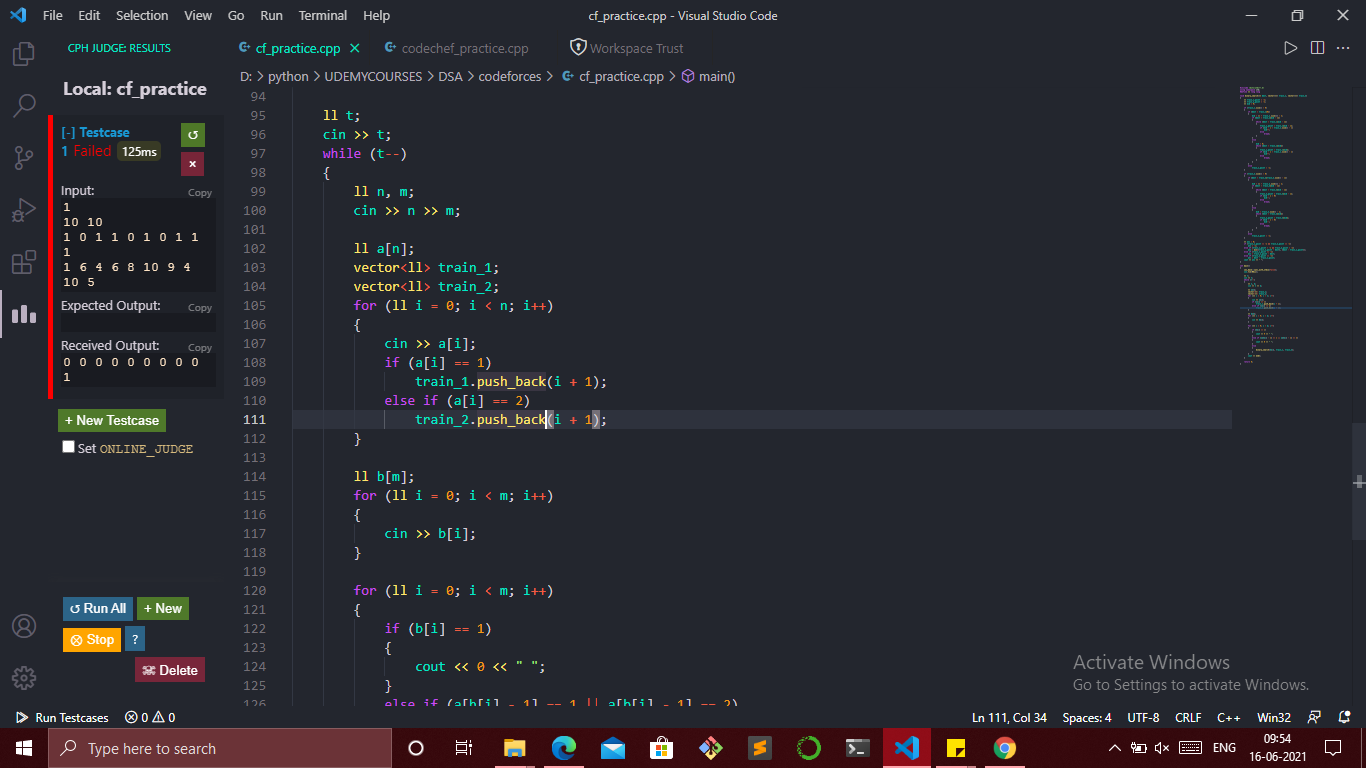1366x768 pixels.
Task: Open the editor More Actions ellipsis
Action: 1344,48
